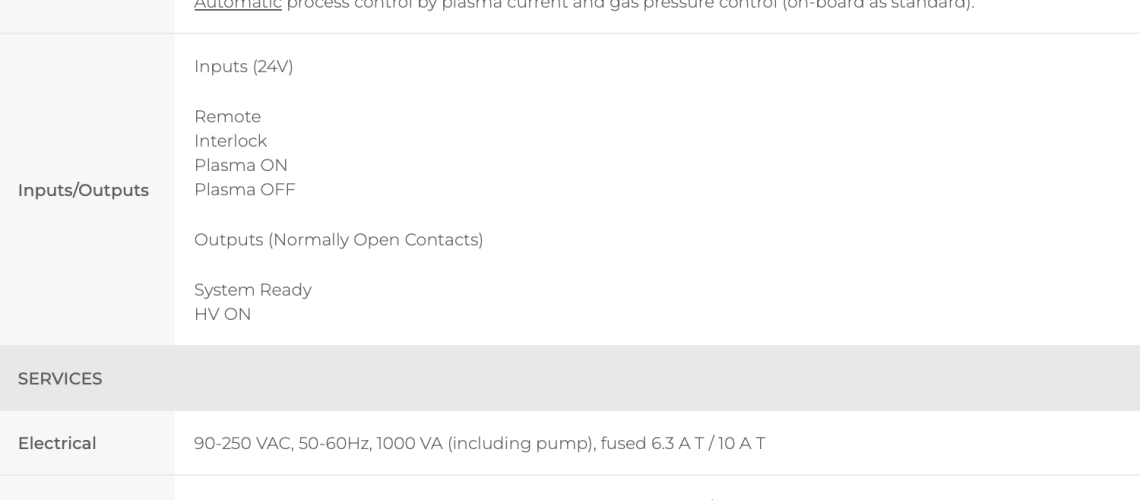
Task: Click the Inputs/Outputs row label
Action: [x=84, y=190]
